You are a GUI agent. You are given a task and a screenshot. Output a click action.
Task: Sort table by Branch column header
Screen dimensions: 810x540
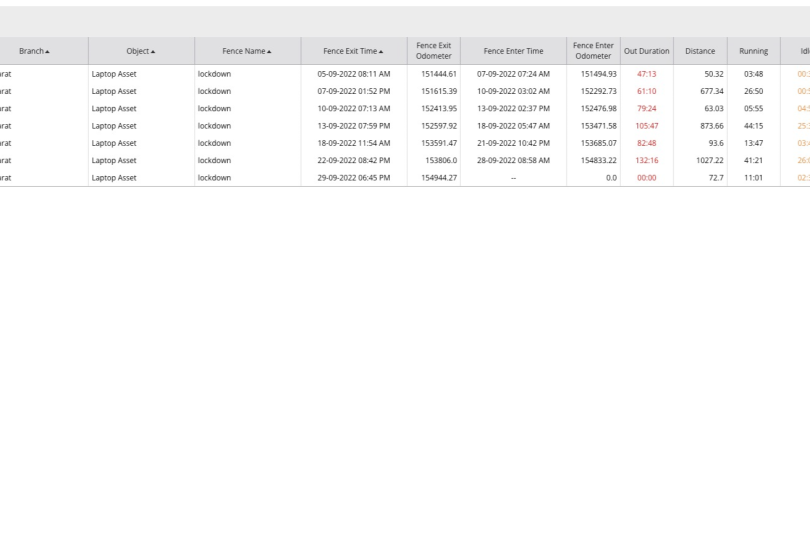(34, 51)
